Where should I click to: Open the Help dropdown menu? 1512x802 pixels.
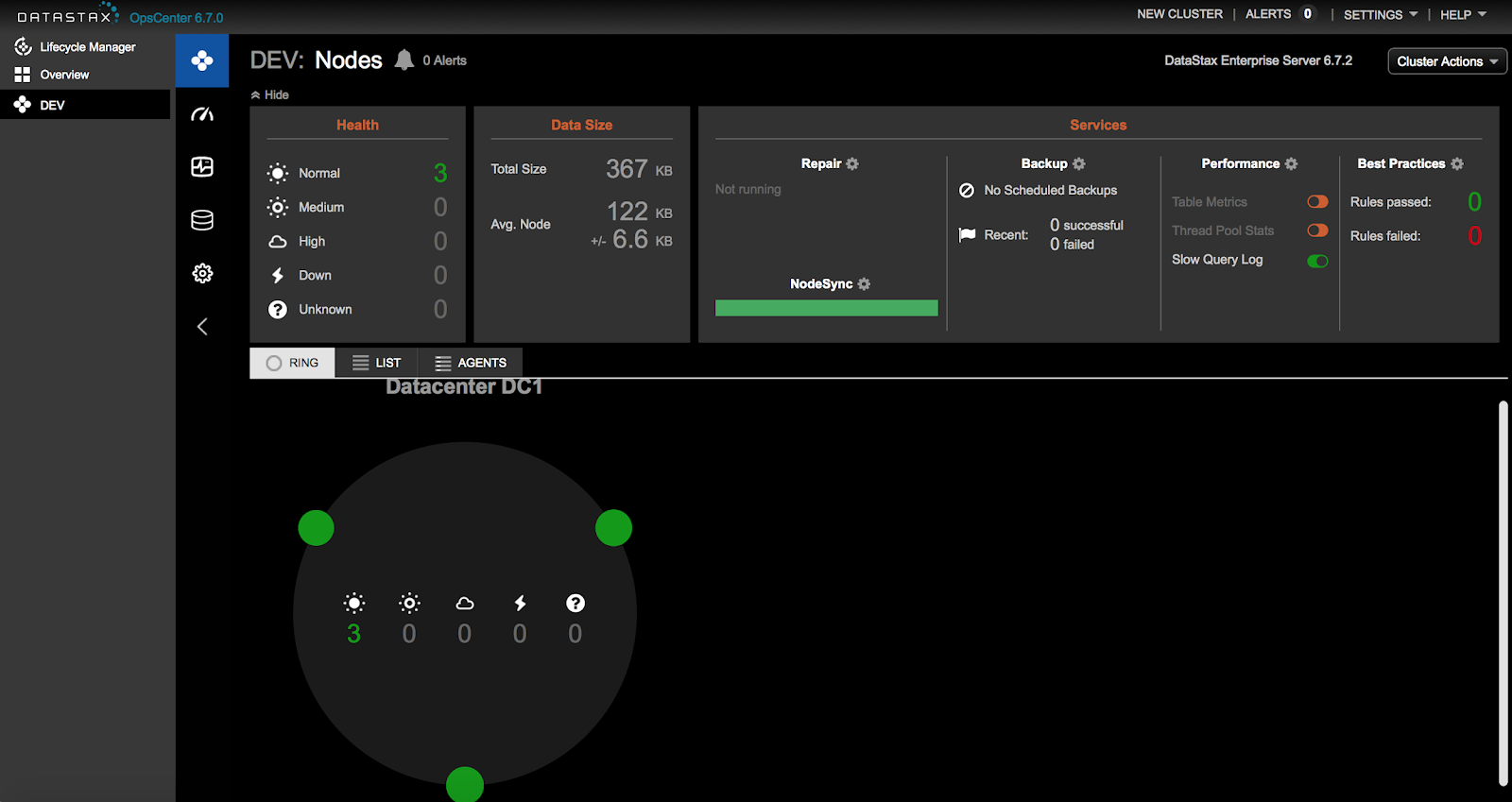pyautogui.click(x=1464, y=14)
